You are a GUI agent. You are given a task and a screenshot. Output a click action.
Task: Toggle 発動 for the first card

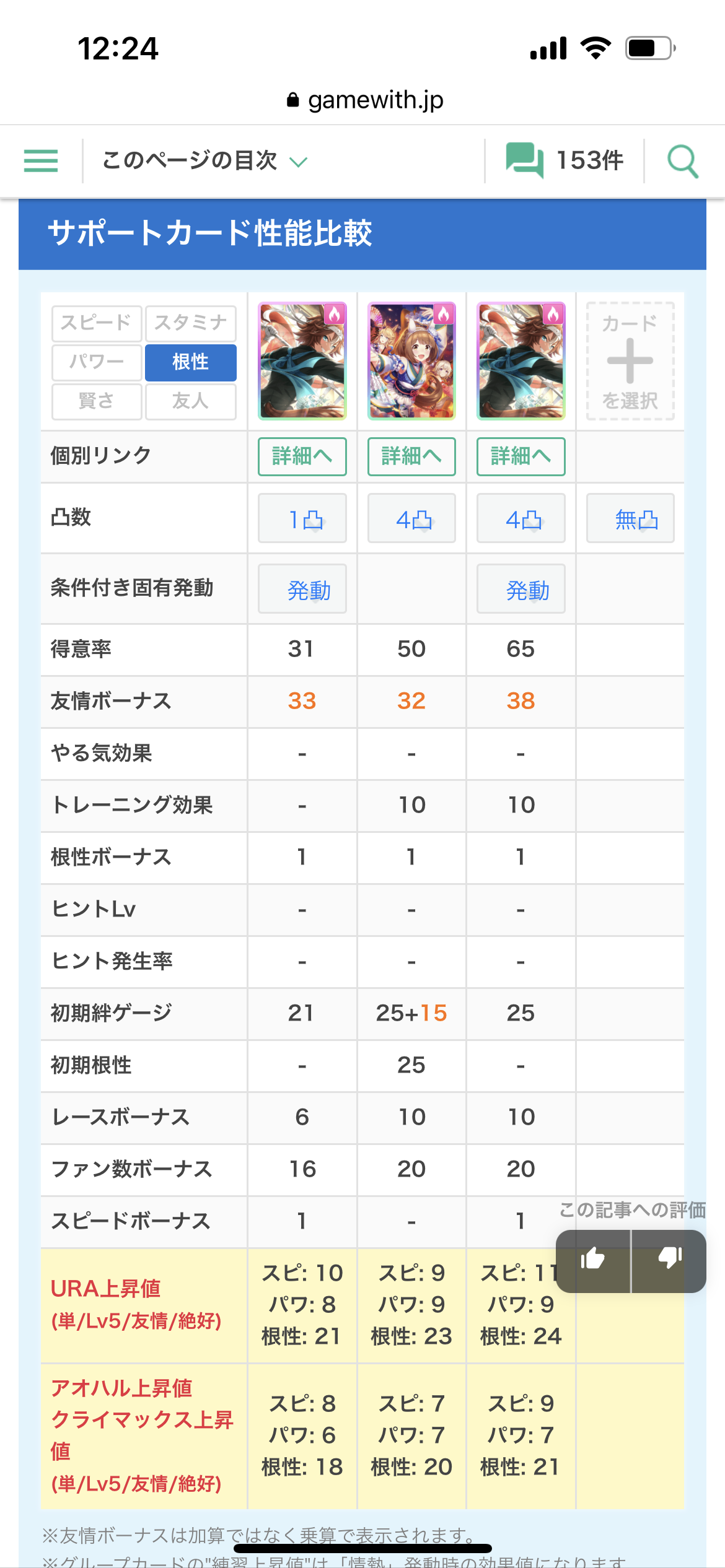(x=302, y=589)
